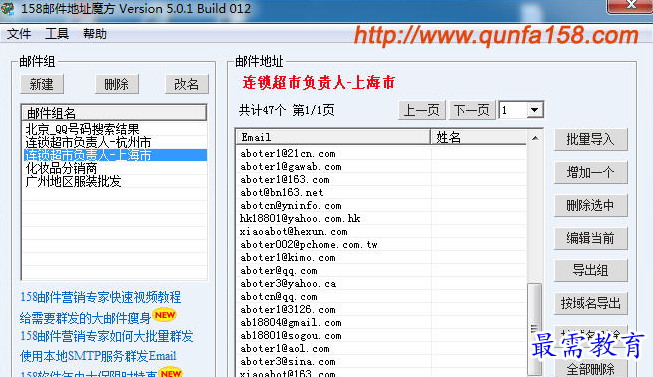Click 增加一个 button
653x377 pixels.
tap(591, 172)
